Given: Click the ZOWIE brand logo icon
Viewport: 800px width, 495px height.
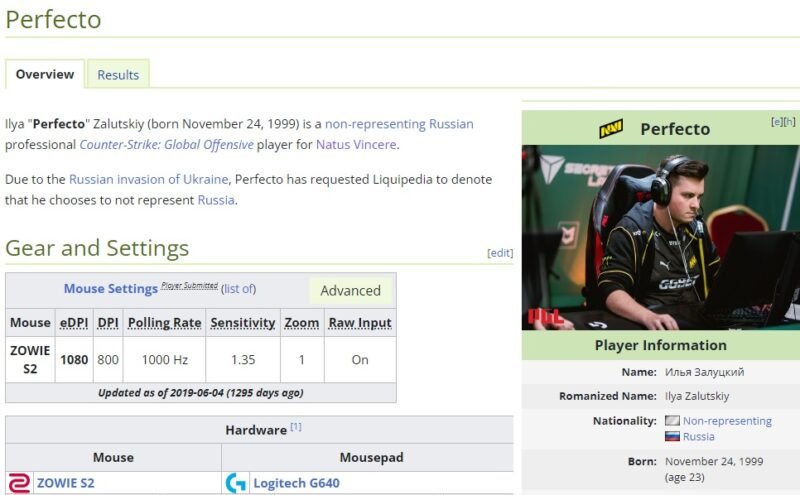Looking at the screenshot, I should point(19,483).
